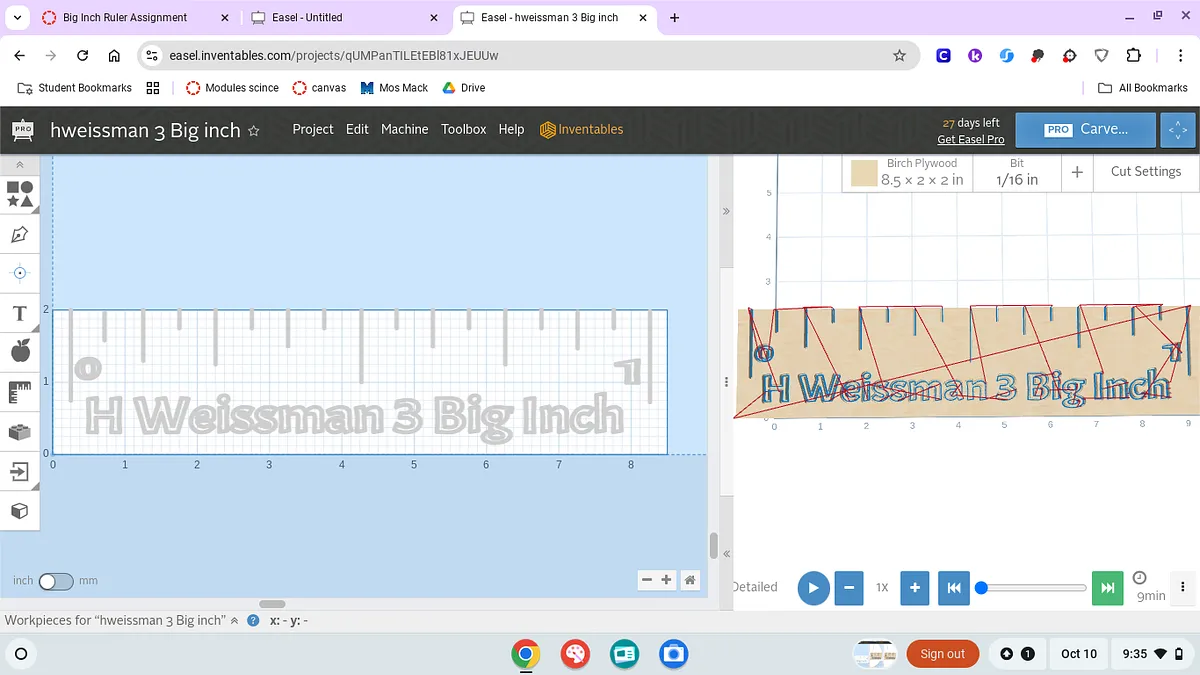The width and height of the screenshot is (1200, 675).
Task: Click the Carve button
Action: coord(1087,129)
